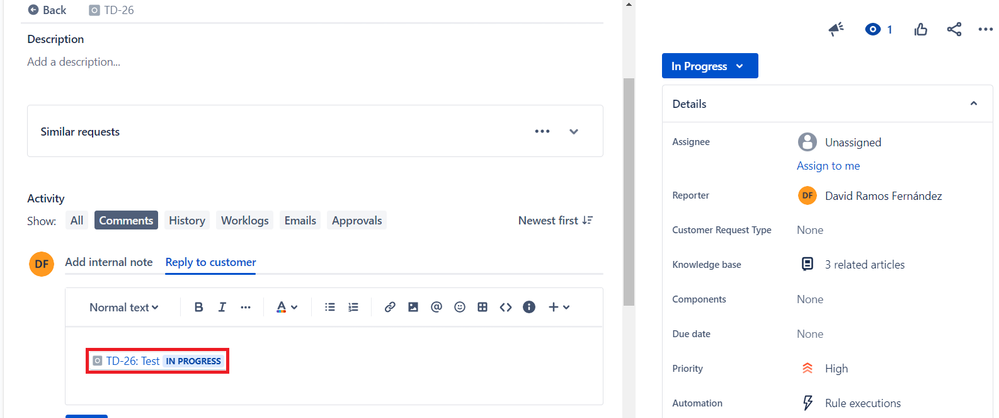The height and width of the screenshot is (418, 999).
Task: Insert an image attachment icon
Action: [x=413, y=308]
